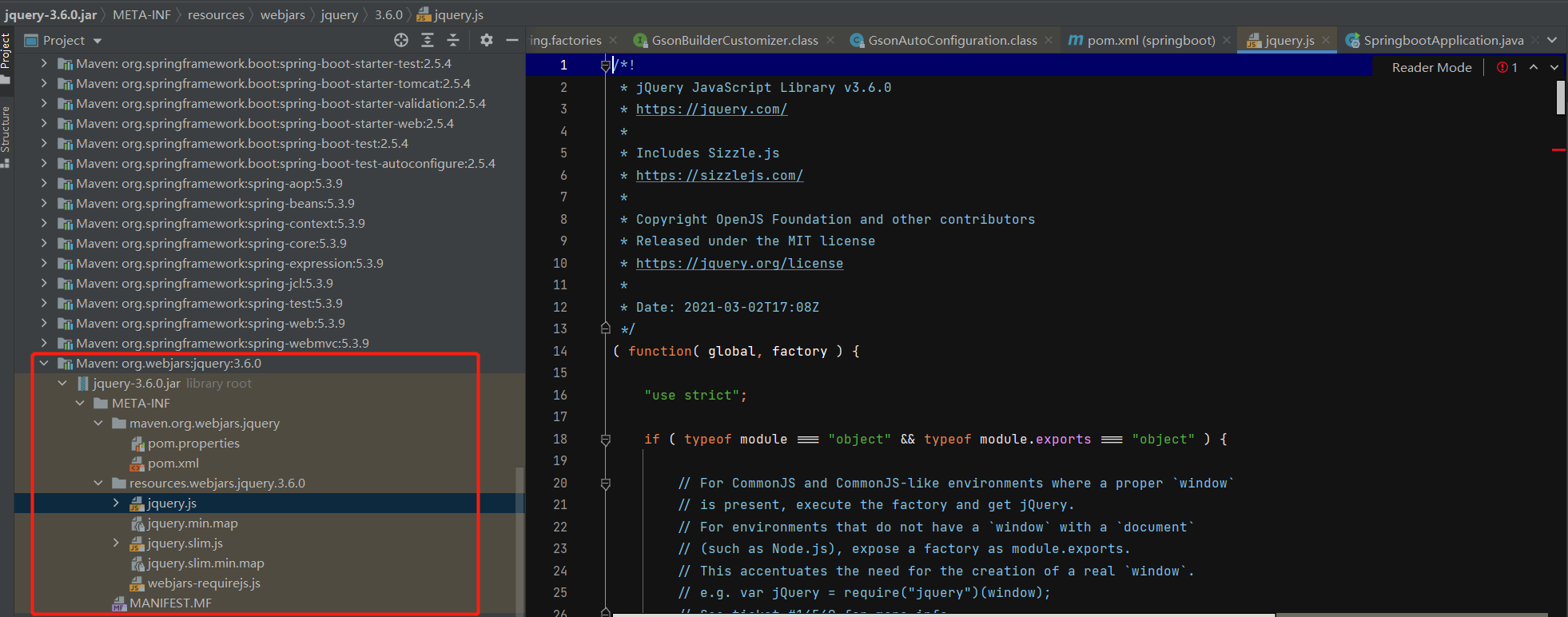Open the https://jquery.org/license link
This screenshot has width=1568, height=617.
pyautogui.click(x=739, y=264)
